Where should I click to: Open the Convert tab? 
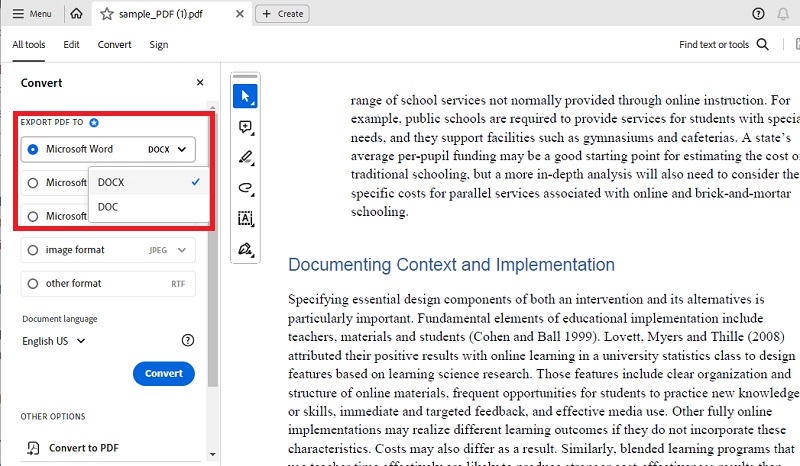point(114,44)
